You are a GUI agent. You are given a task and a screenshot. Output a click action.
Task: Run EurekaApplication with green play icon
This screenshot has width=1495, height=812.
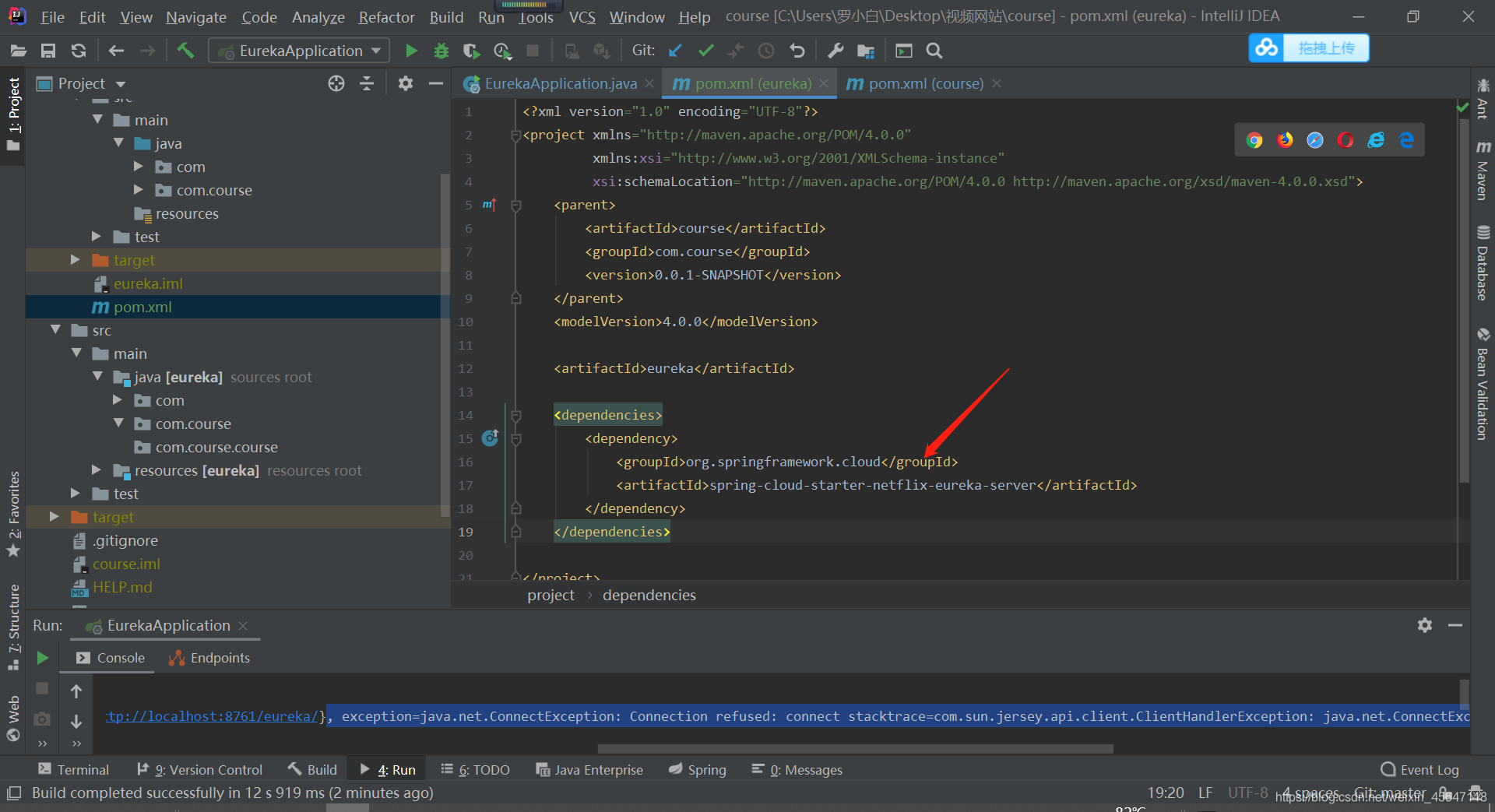point(411,51)
